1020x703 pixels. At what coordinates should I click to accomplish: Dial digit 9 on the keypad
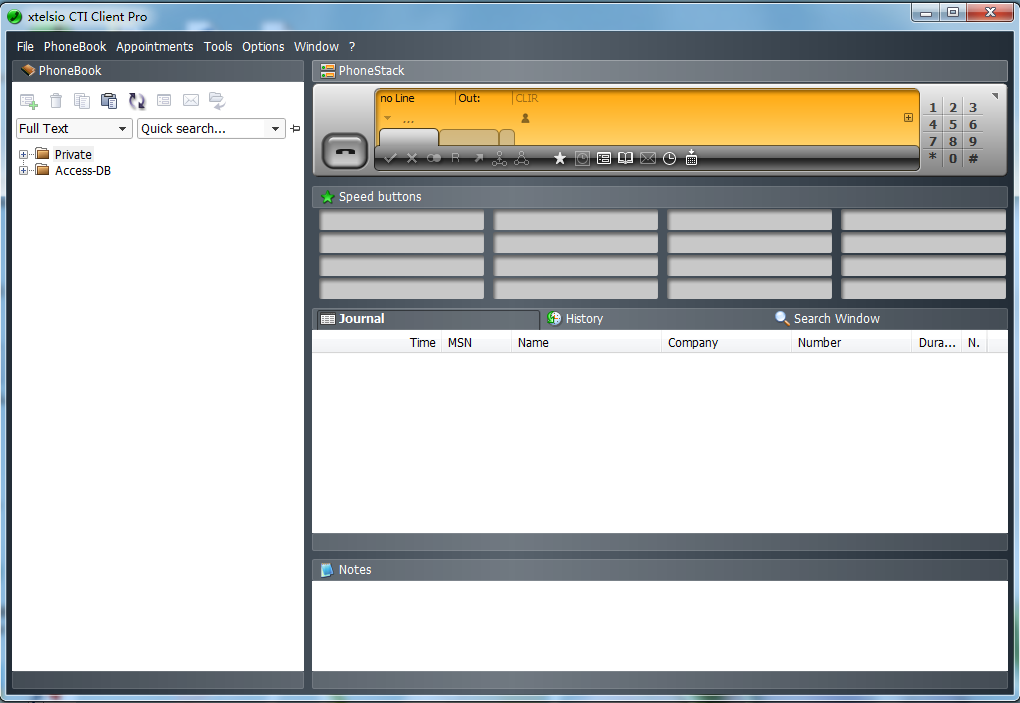pyautogui.click(x=973, y=142)
